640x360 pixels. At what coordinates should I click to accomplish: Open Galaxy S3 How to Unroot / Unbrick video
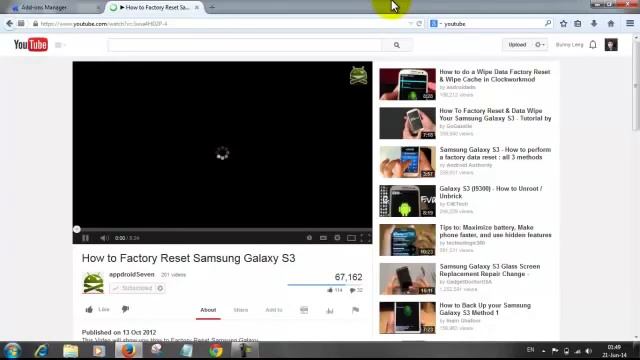(x=491, y=192)
